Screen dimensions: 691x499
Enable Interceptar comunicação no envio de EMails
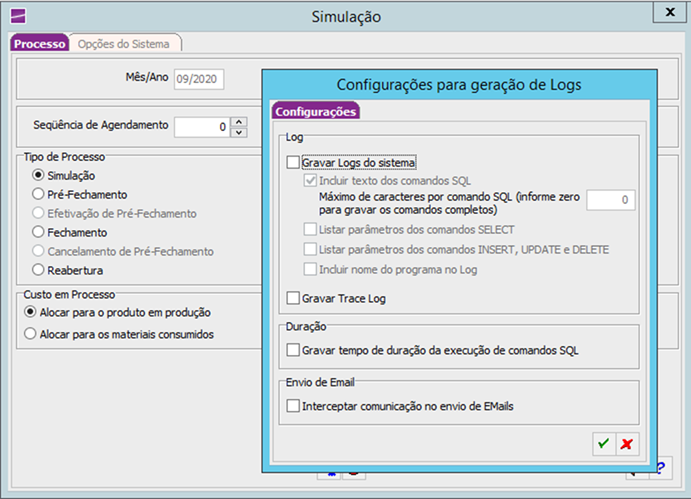click(293, 406)
